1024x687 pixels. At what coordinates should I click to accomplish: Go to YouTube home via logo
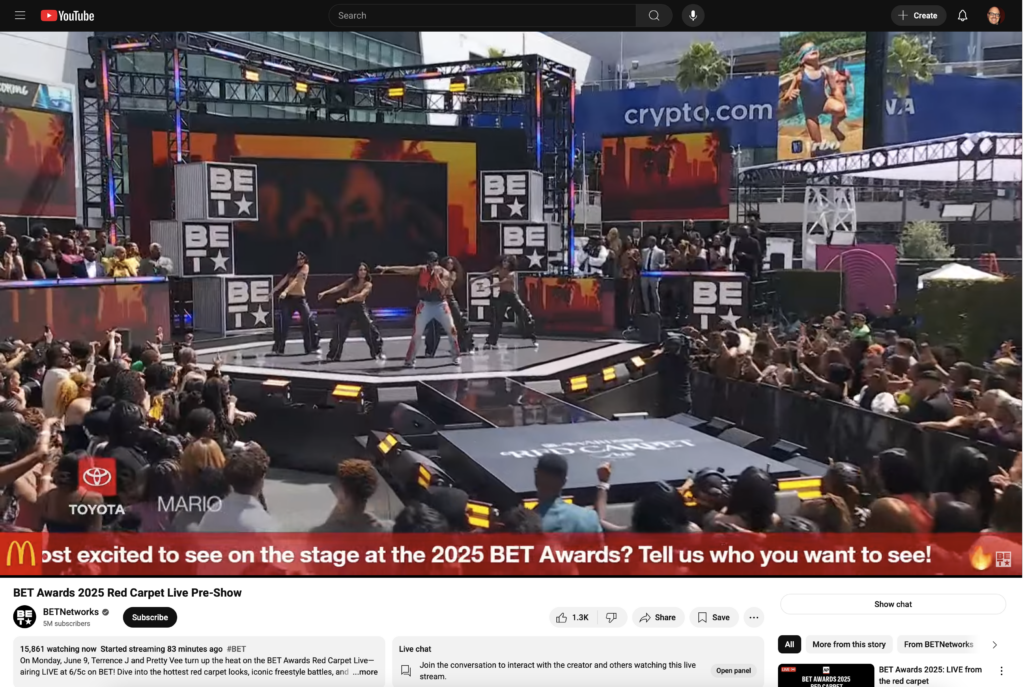coord(67,16)
